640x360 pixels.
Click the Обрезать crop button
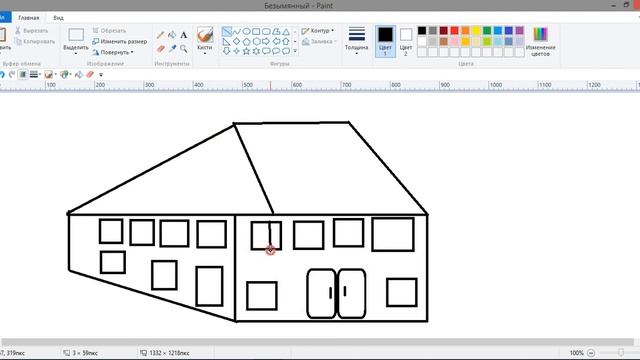[109, 31]
